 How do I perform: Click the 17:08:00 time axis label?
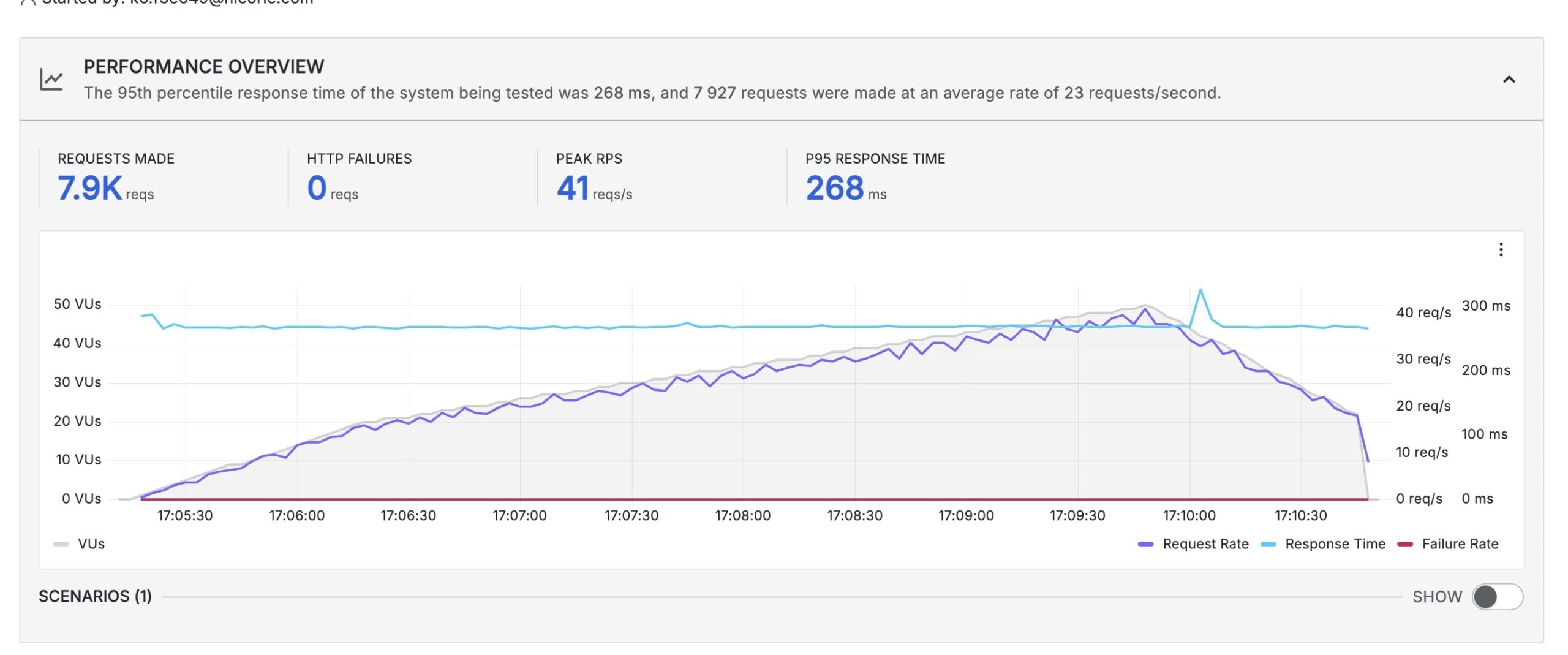tap(742, 516)
